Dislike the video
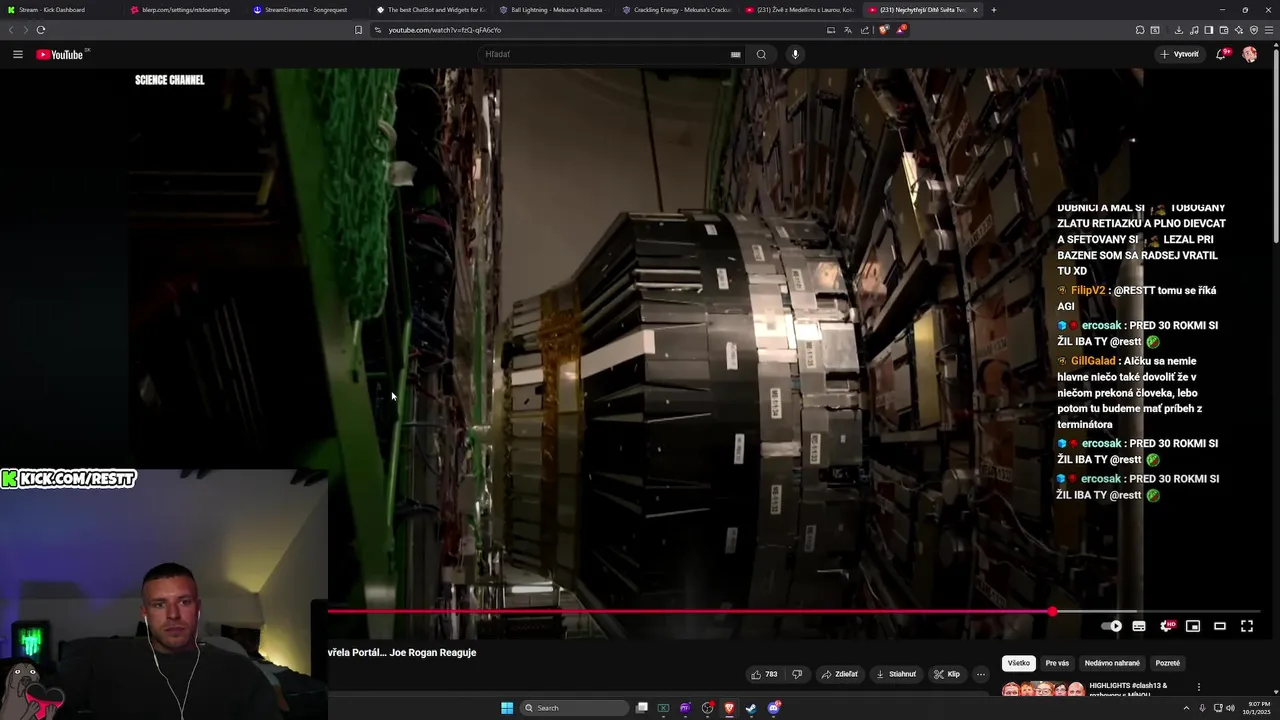This screenshot has height=720, width=1280. pos(797,674)
